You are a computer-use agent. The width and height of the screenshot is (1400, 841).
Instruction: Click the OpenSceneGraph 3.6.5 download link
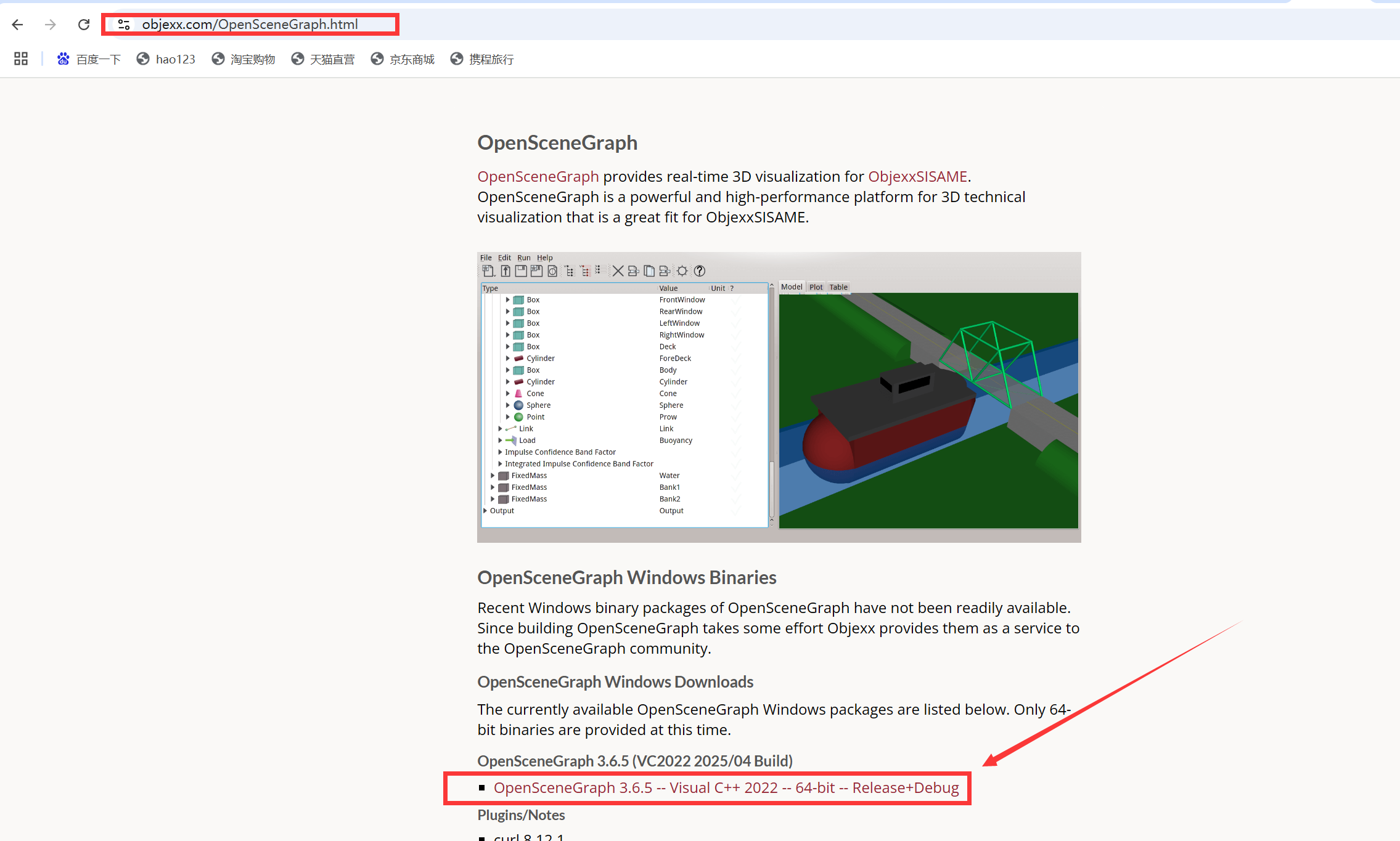tap(726, 788)
